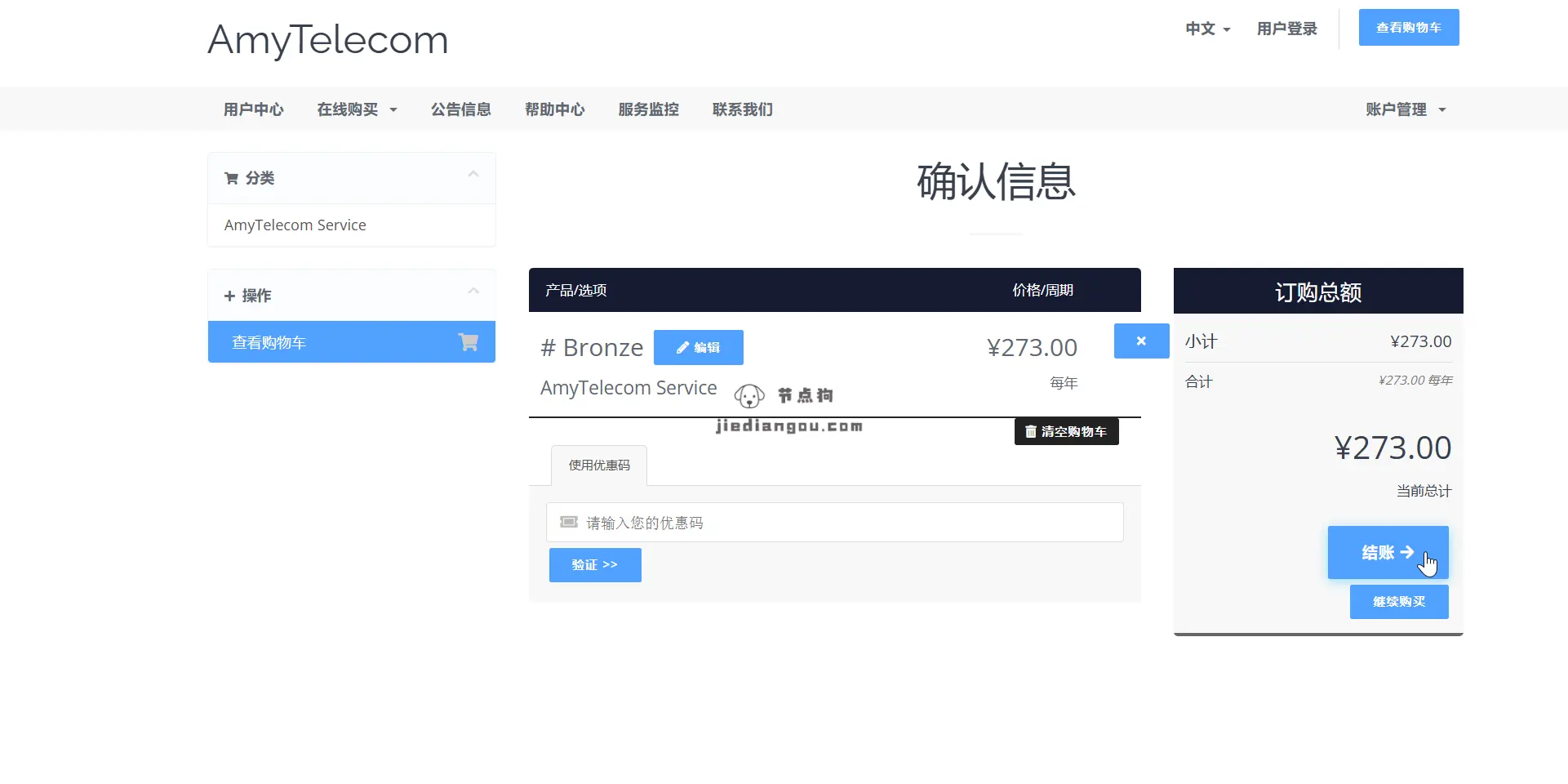
Task: Select 查看购物车 in sidebar actions
Action: coord(352,342)
